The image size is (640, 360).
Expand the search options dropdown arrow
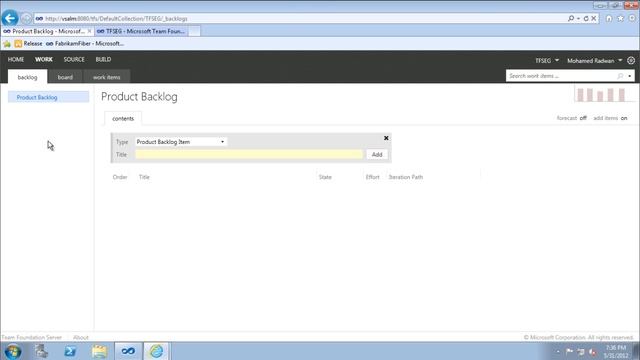pos(630,76)
